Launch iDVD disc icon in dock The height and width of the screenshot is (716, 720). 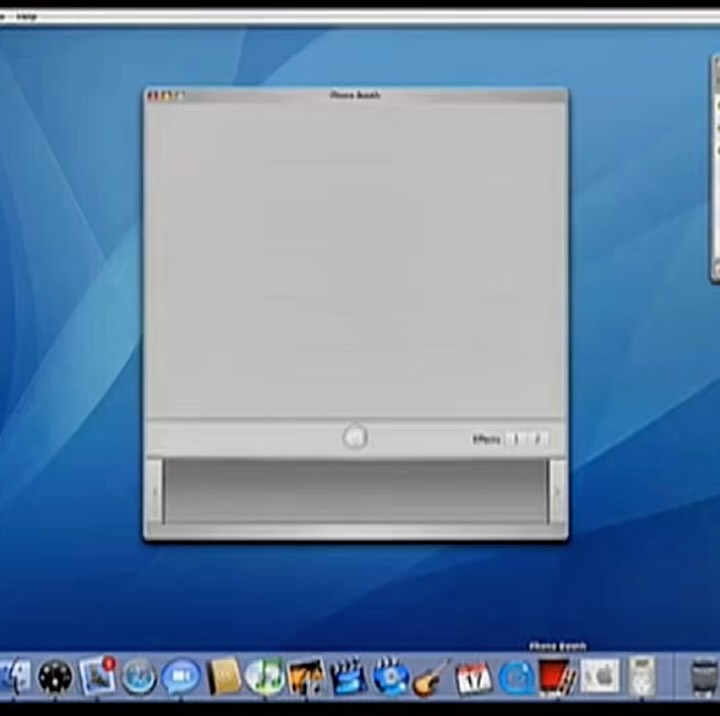point(389,678)
